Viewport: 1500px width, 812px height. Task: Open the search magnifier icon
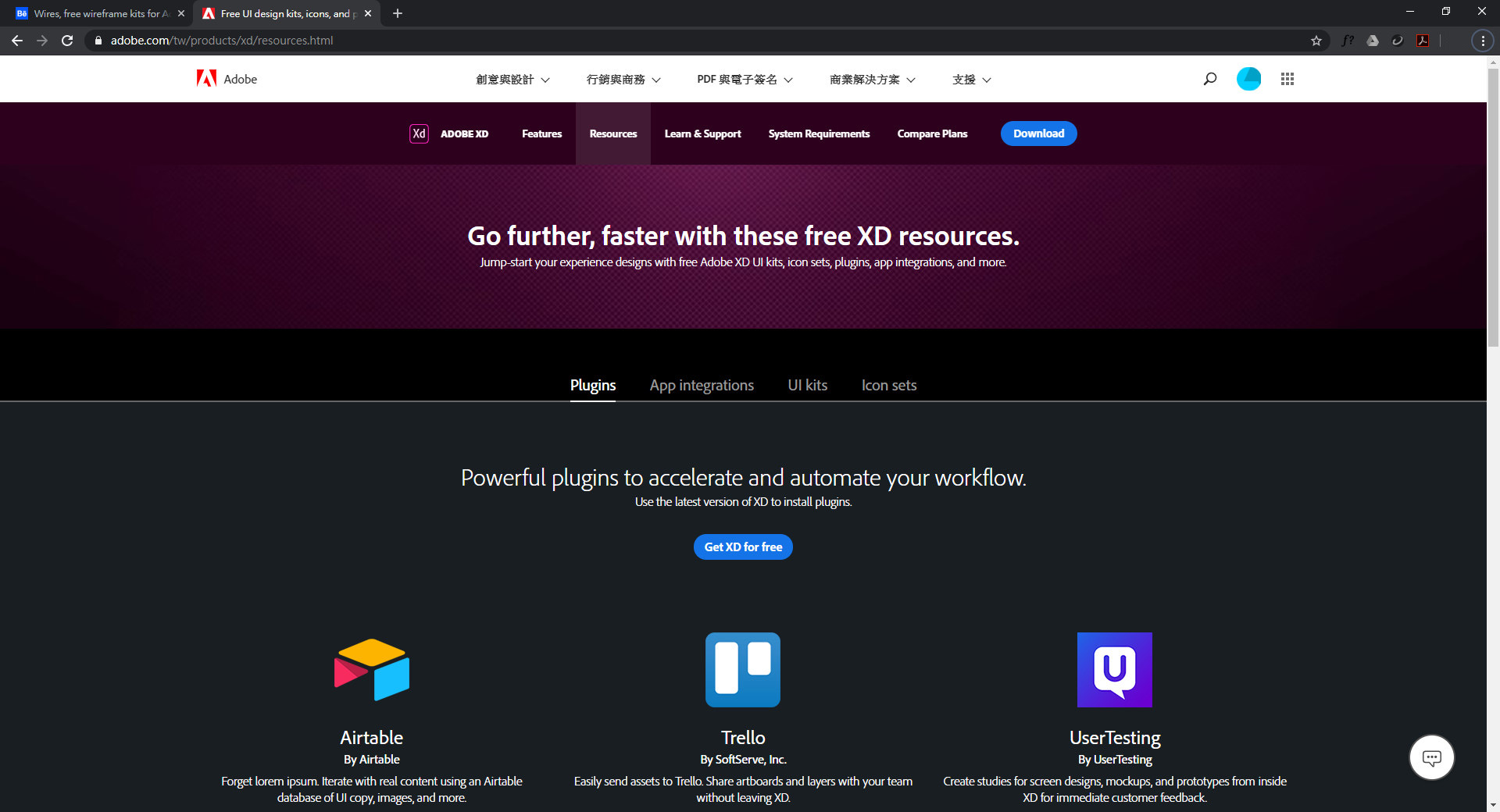[1210, 79]
